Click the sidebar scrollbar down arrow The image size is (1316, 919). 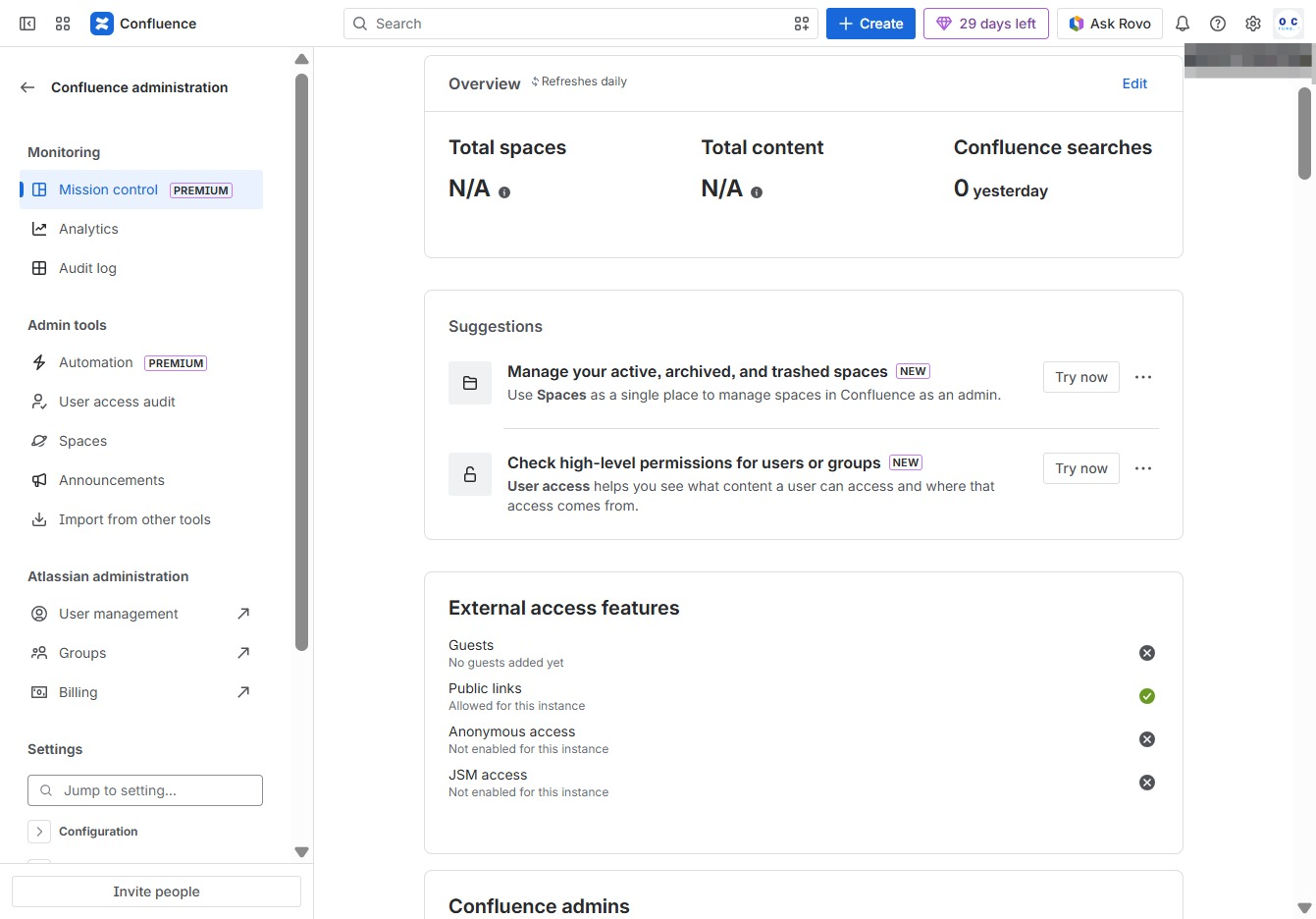[301, 852]
